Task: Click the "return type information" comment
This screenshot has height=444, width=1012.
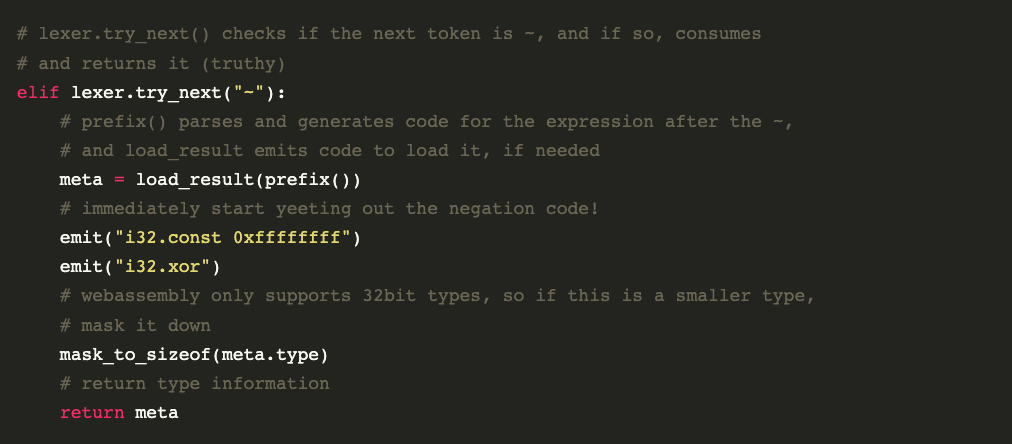Action: (194, 383)
